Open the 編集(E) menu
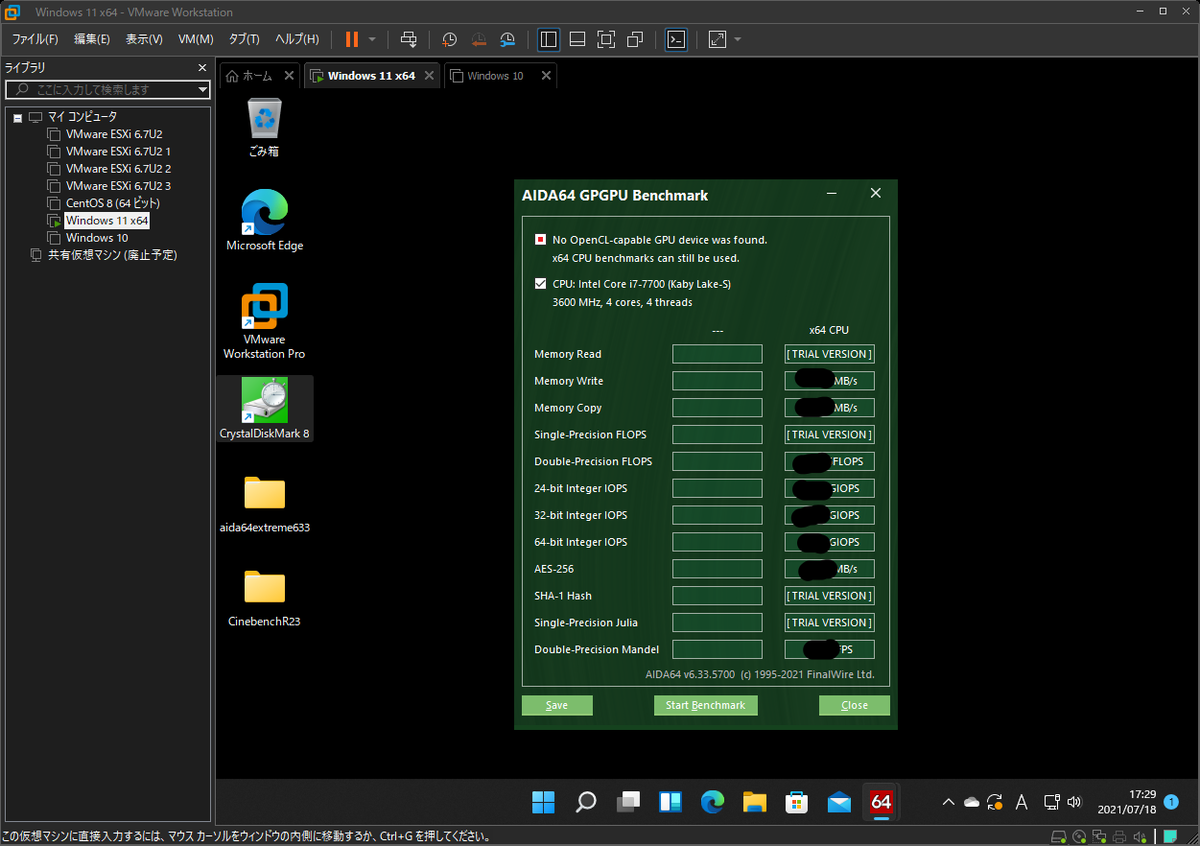 tap(92, 39)
